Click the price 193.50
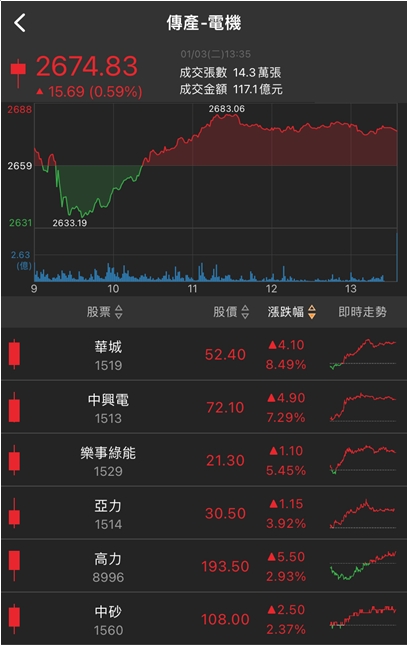407x645 pixels. click(226, 566)
